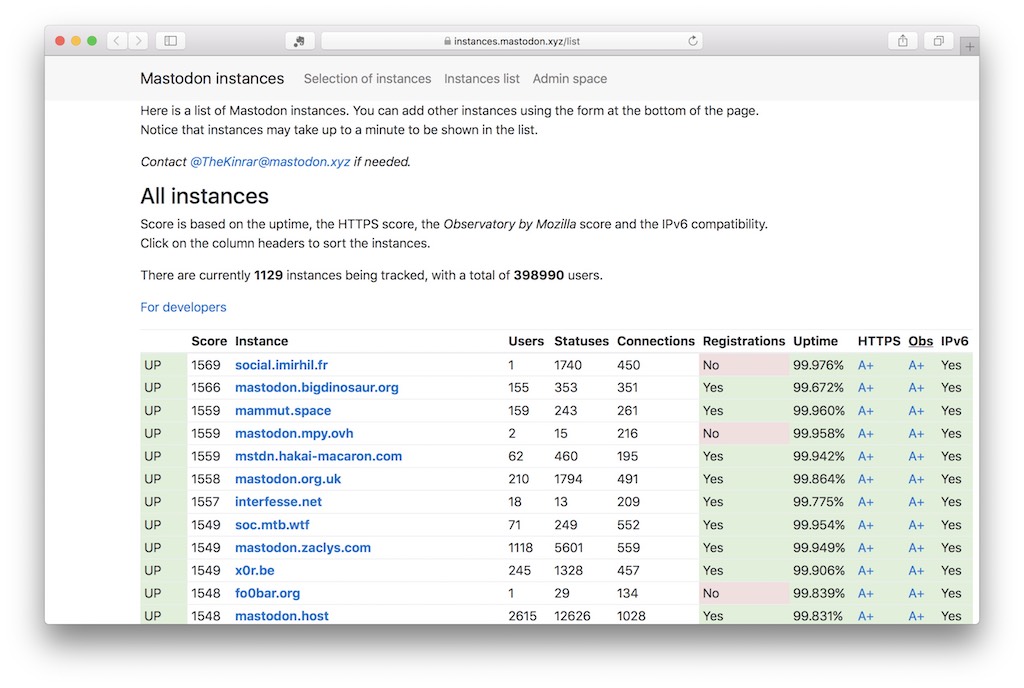This screenshot has width=1024, height=688.
Task: Toggle the Safari sidebar button
Action: [170, 41]
